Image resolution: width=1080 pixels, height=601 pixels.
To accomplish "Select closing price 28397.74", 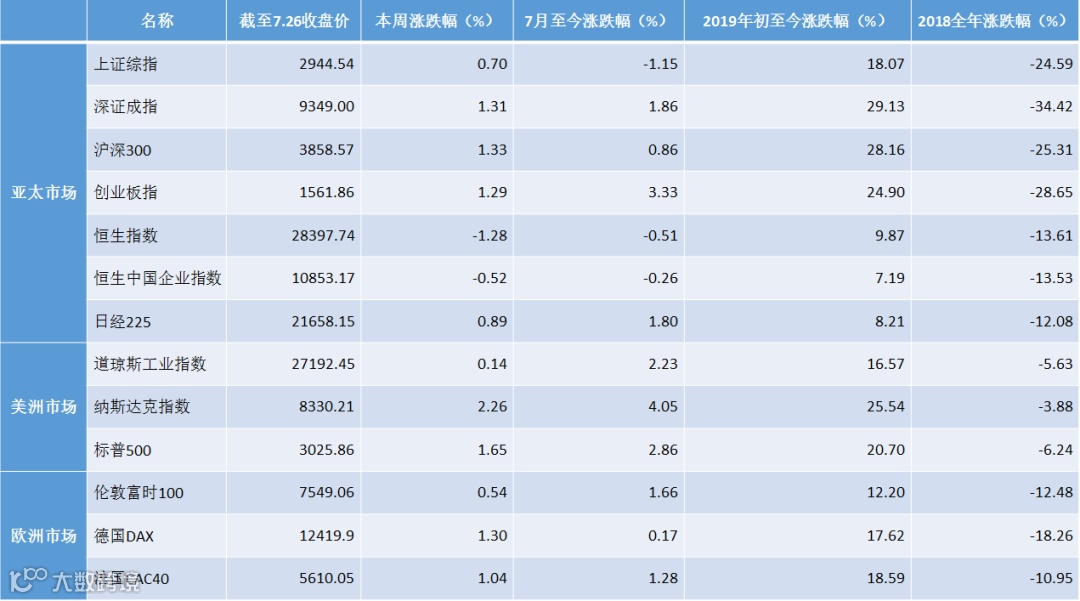I will (x=323, y=235).
